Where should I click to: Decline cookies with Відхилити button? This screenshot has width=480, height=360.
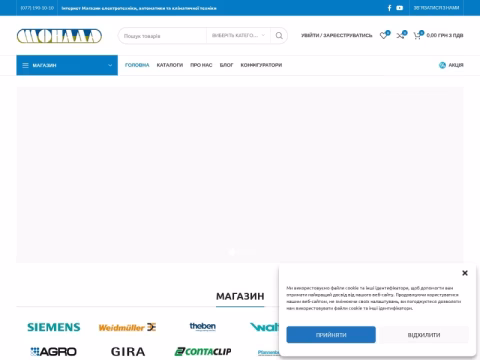[424, 335]
